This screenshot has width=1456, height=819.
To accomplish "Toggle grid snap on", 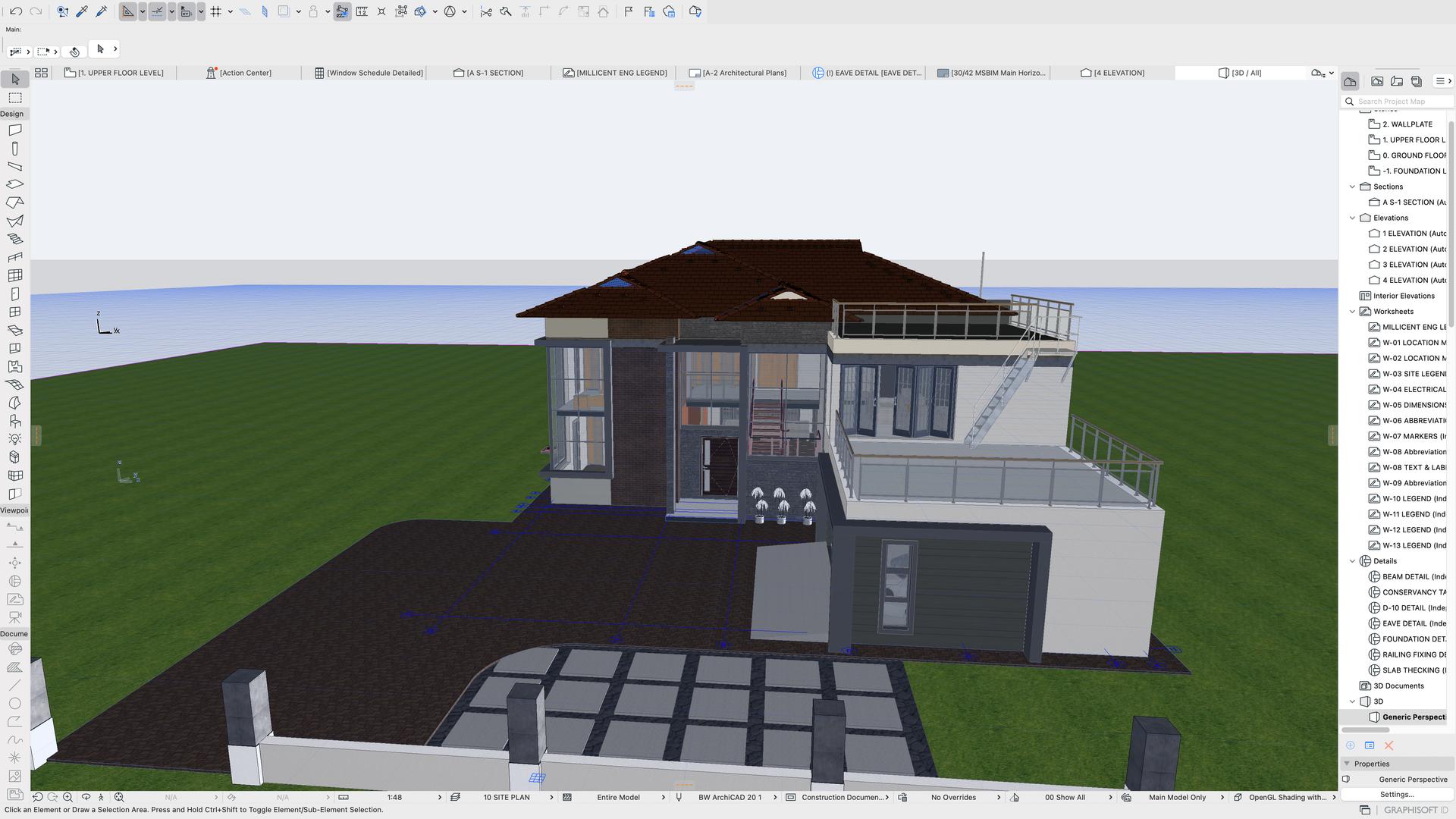I will (x=216, y=11).
